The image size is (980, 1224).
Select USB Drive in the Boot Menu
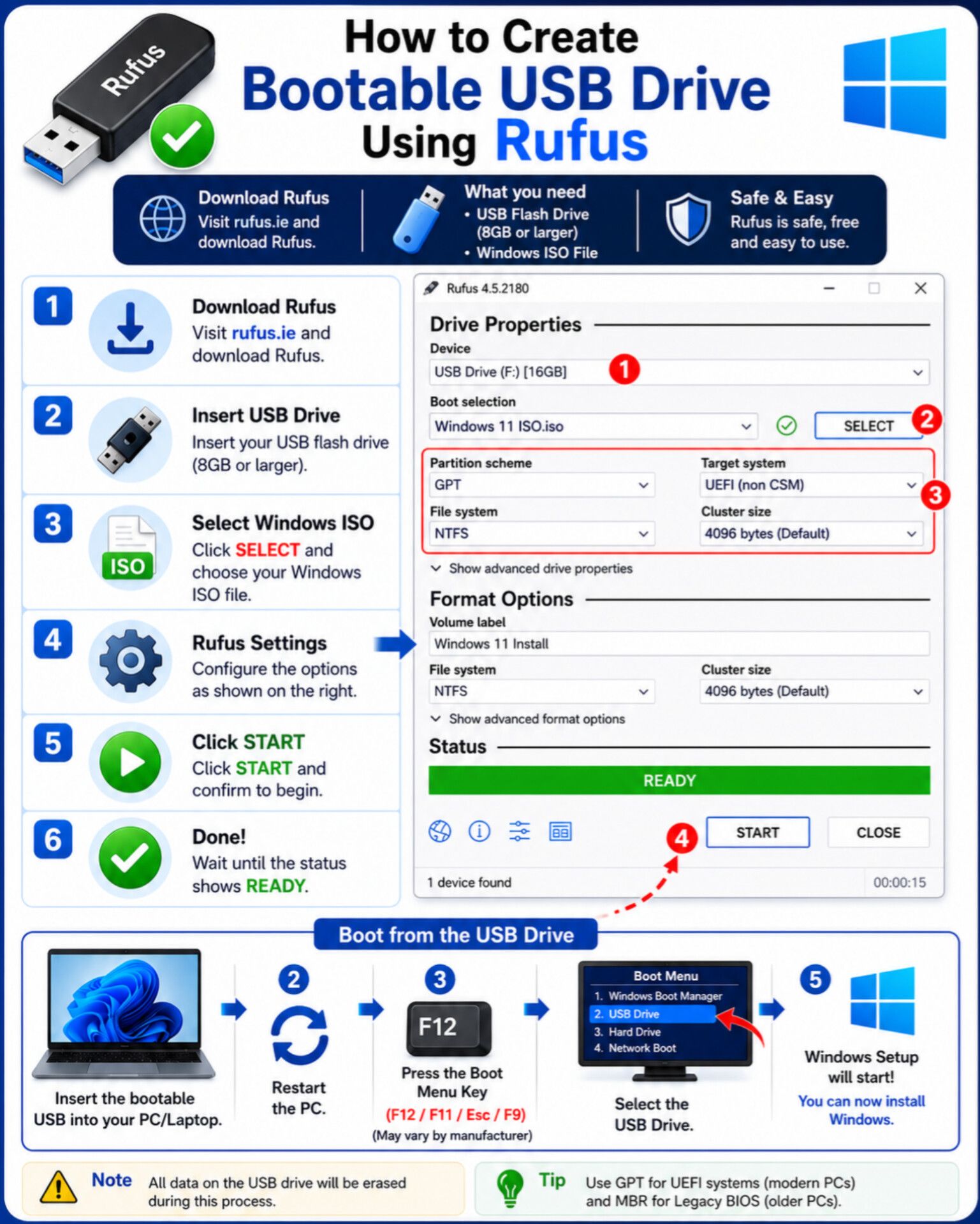654,1014
